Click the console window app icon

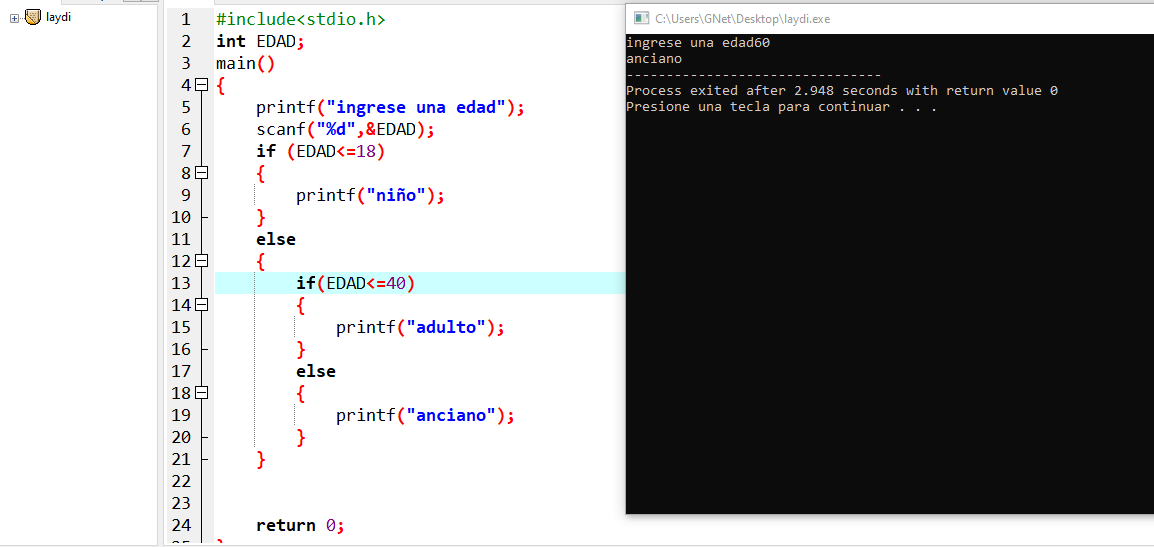641,18
